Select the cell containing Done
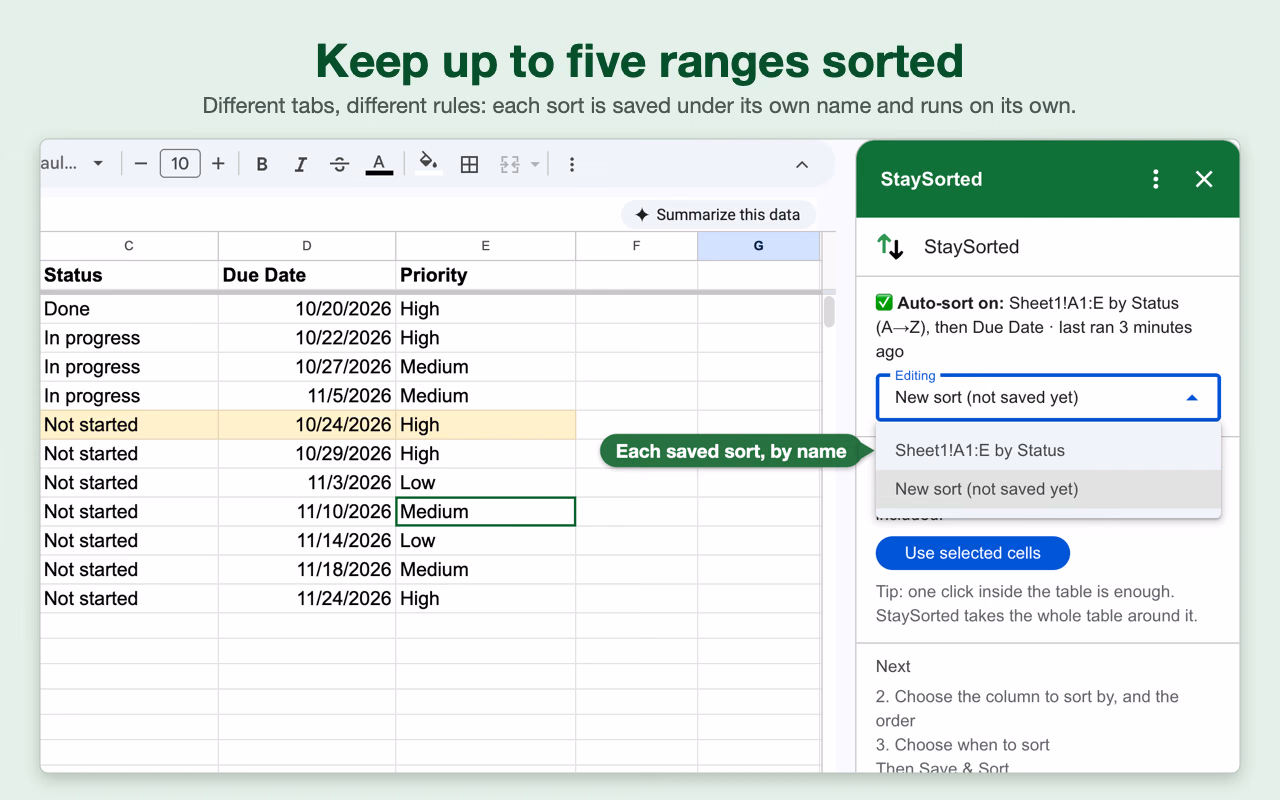 click(129, 309)
